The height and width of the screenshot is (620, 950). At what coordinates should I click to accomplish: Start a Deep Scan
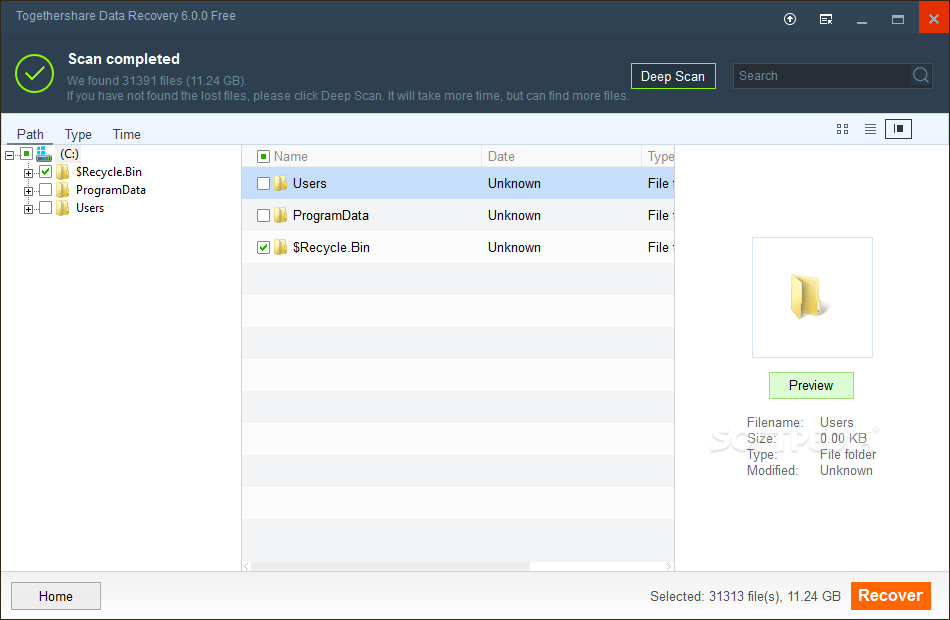click(673, 76)
